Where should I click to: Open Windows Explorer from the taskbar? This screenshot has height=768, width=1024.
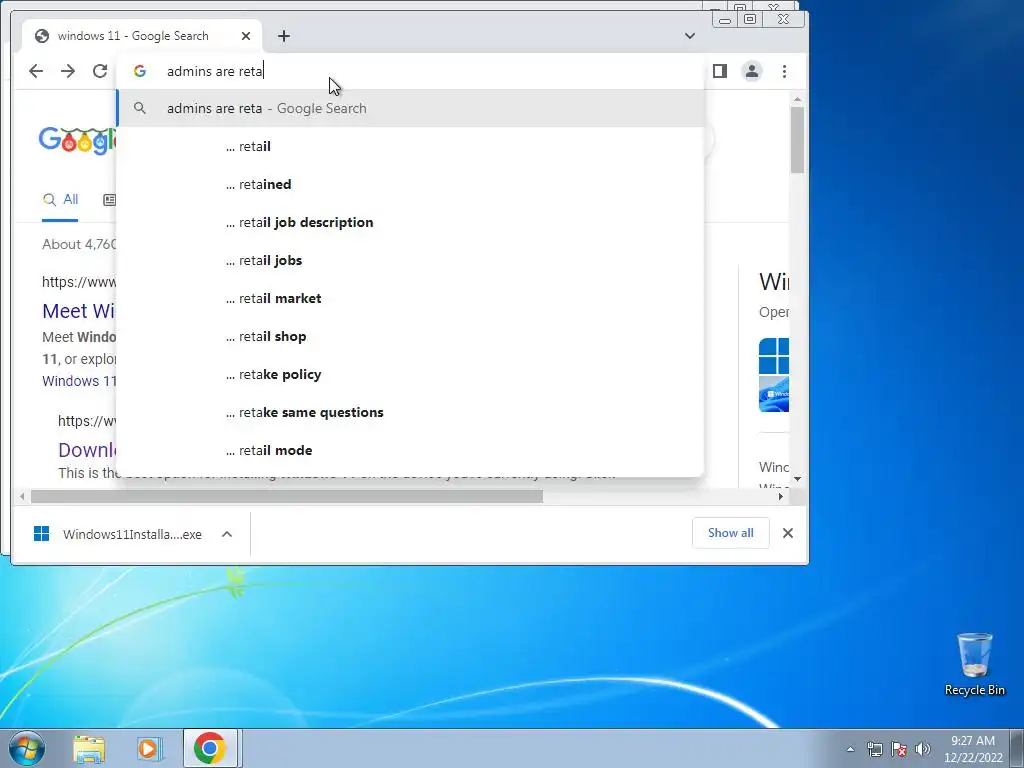click(89, 748)
